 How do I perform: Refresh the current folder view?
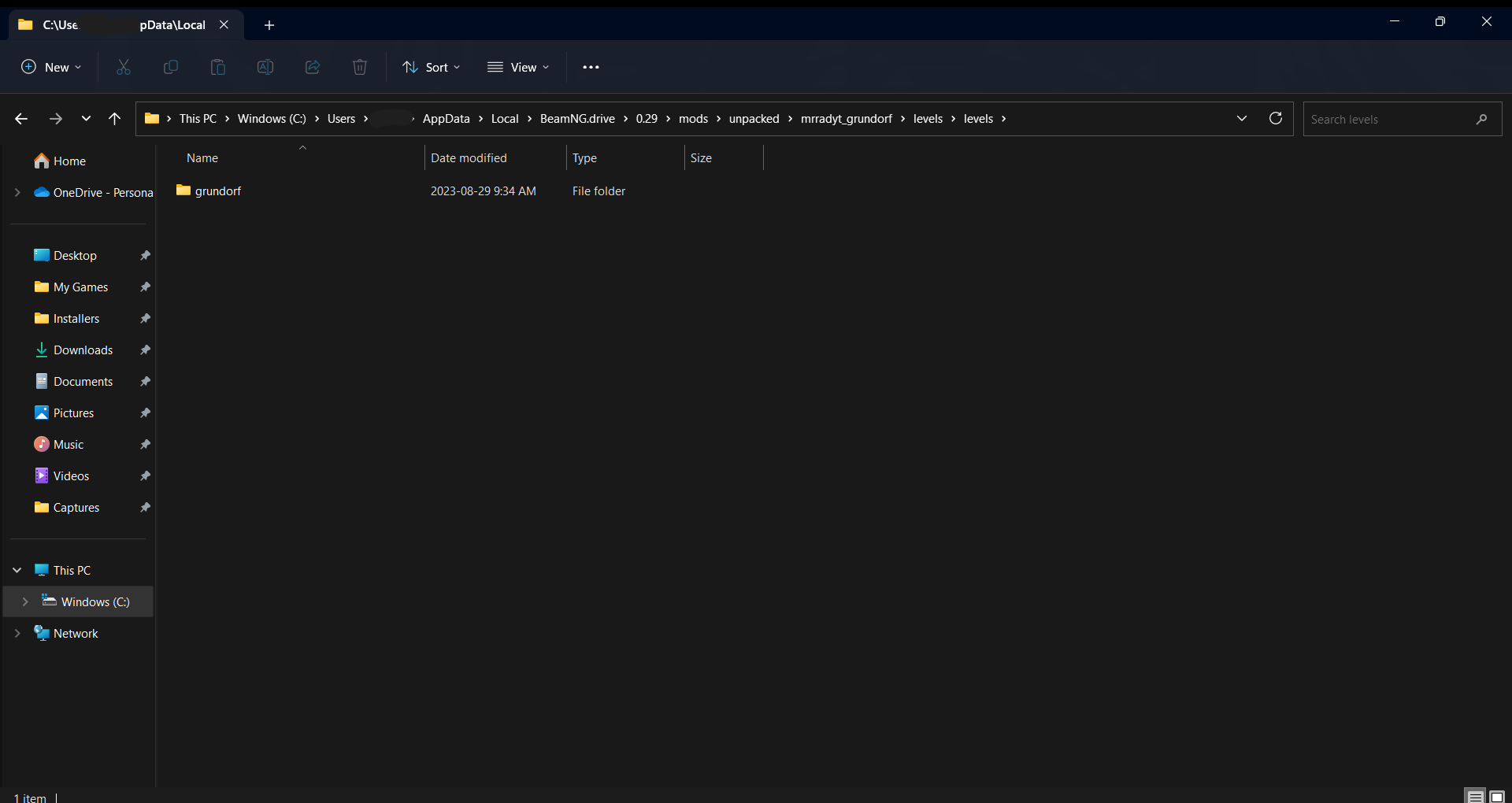click(x=1276, y=118)
